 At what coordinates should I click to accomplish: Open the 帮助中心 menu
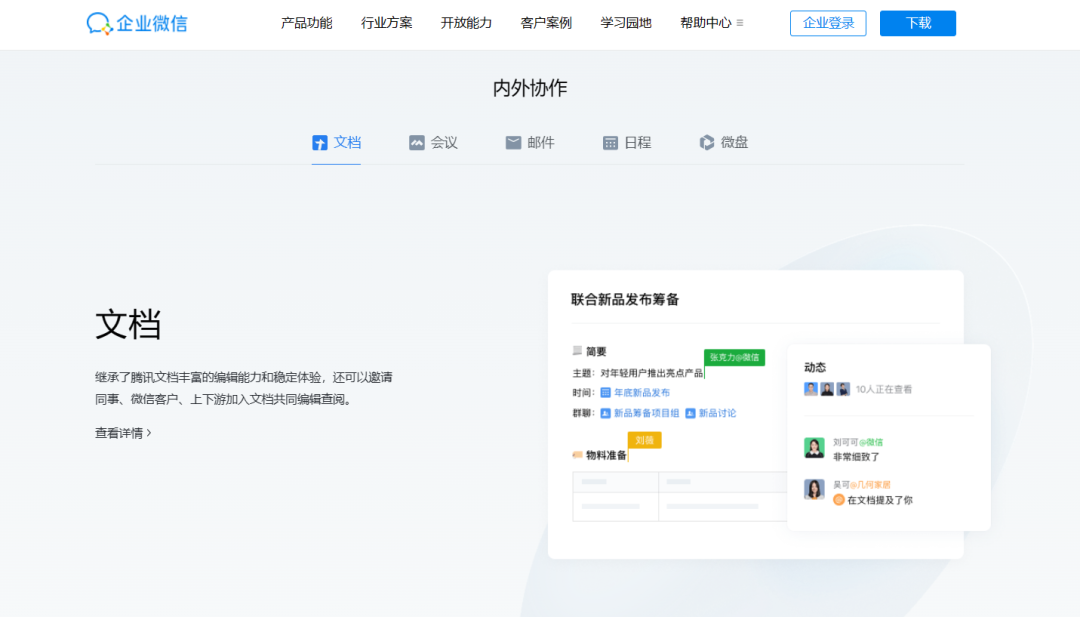705,23
